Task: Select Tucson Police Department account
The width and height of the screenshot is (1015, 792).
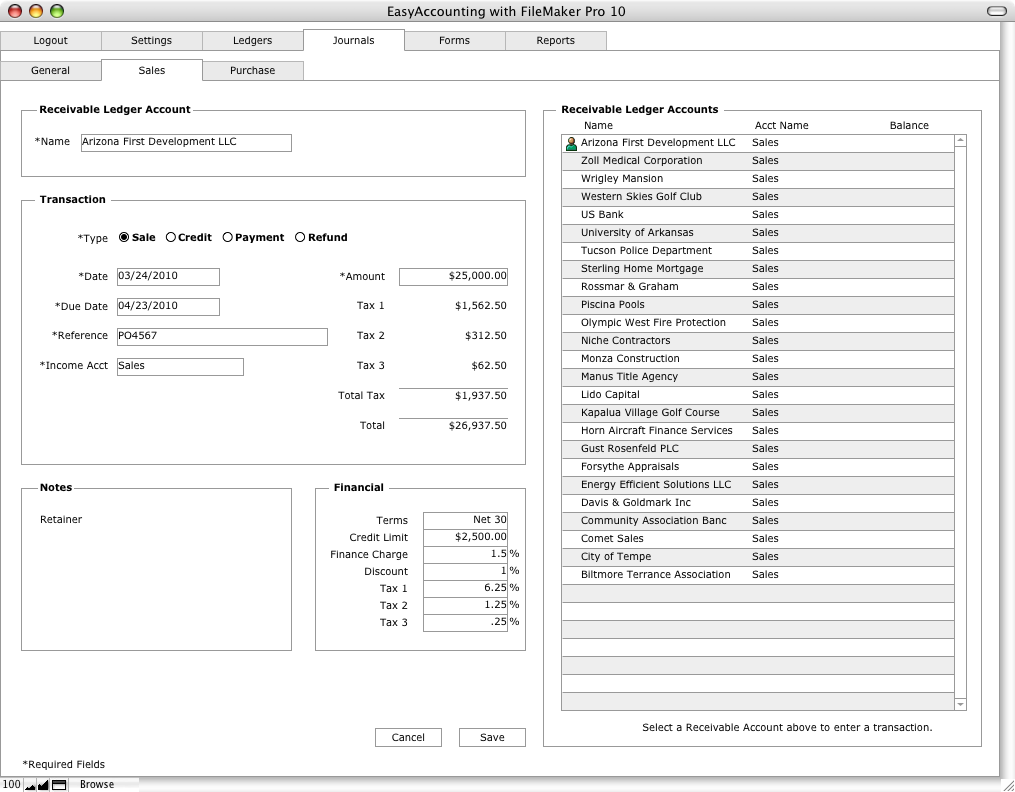Action: click(758, 251)
